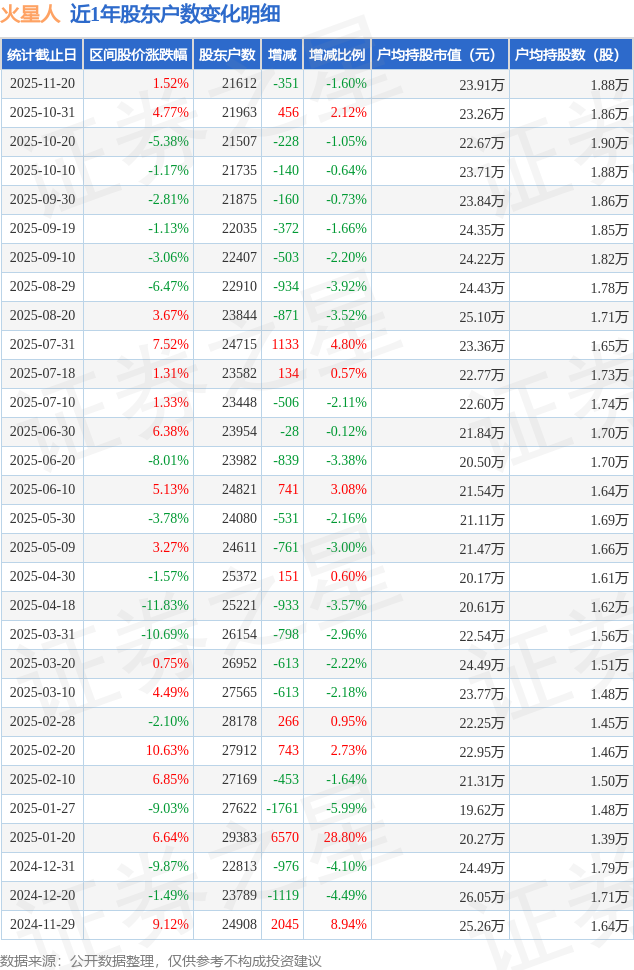Click the 10.63% price change value
The image size is (634, 970).
[x=167, y=751]
